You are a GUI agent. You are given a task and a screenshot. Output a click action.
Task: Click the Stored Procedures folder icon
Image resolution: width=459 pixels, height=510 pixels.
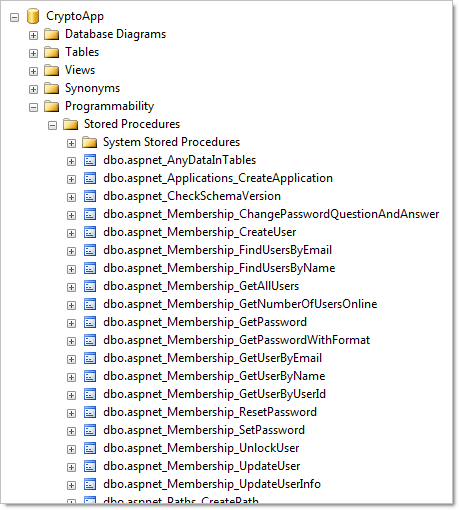tap(71, 124)
